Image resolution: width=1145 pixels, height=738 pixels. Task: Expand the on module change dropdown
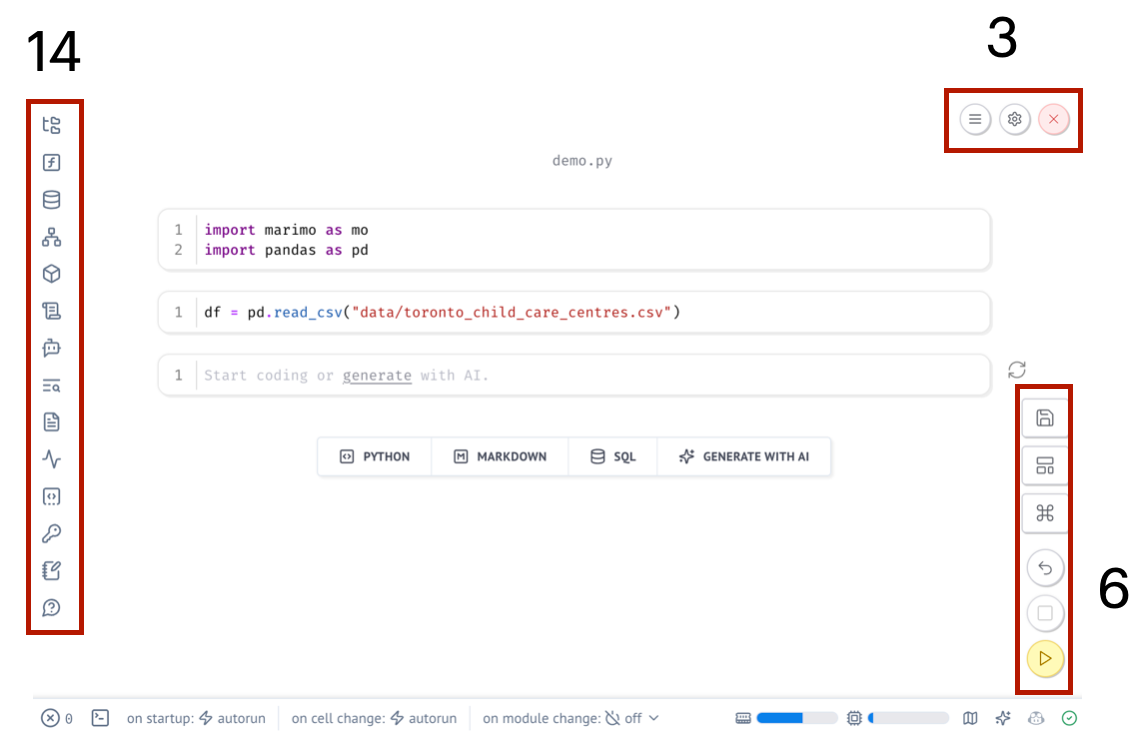632,718
